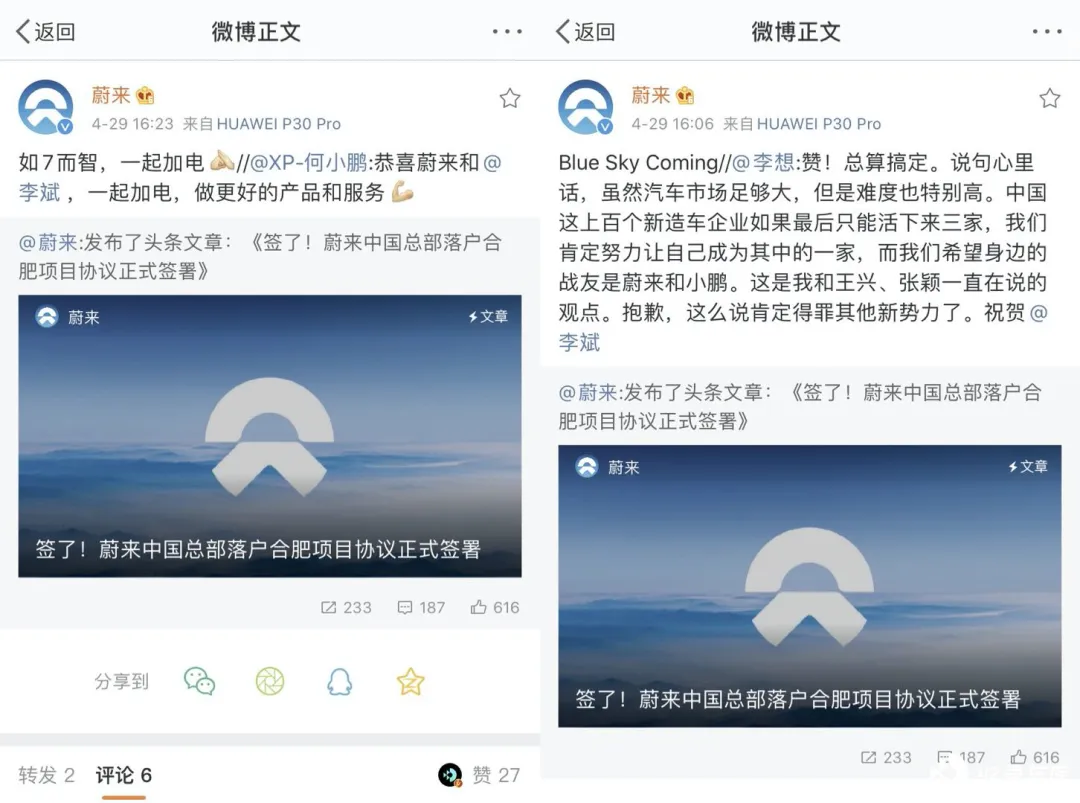The width and height of the screenshot is (1080, 803).
Task: Share to WeChat Moments aperture icon
Action: point(270,681)
